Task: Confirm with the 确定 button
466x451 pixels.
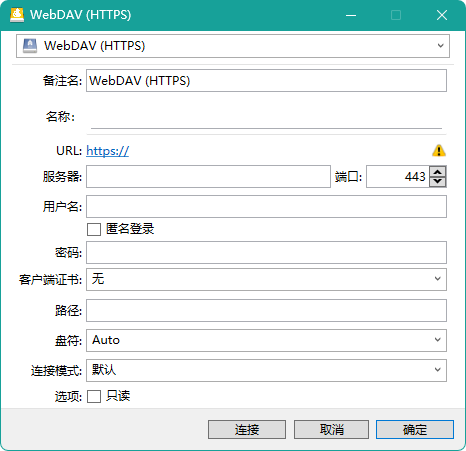Action: click(x=415, y=429)
